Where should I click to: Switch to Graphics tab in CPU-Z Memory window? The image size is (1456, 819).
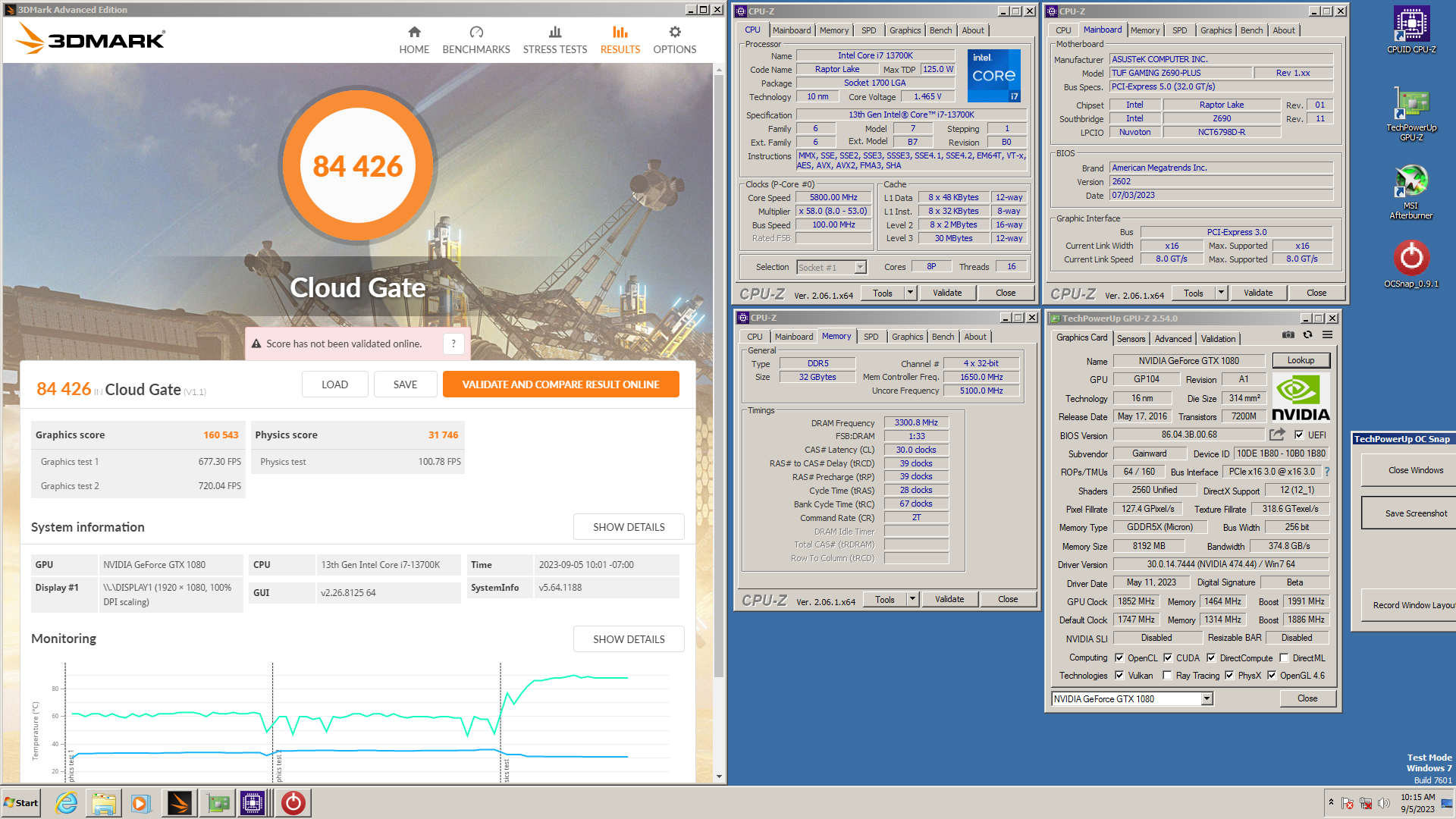pos(907,337)
